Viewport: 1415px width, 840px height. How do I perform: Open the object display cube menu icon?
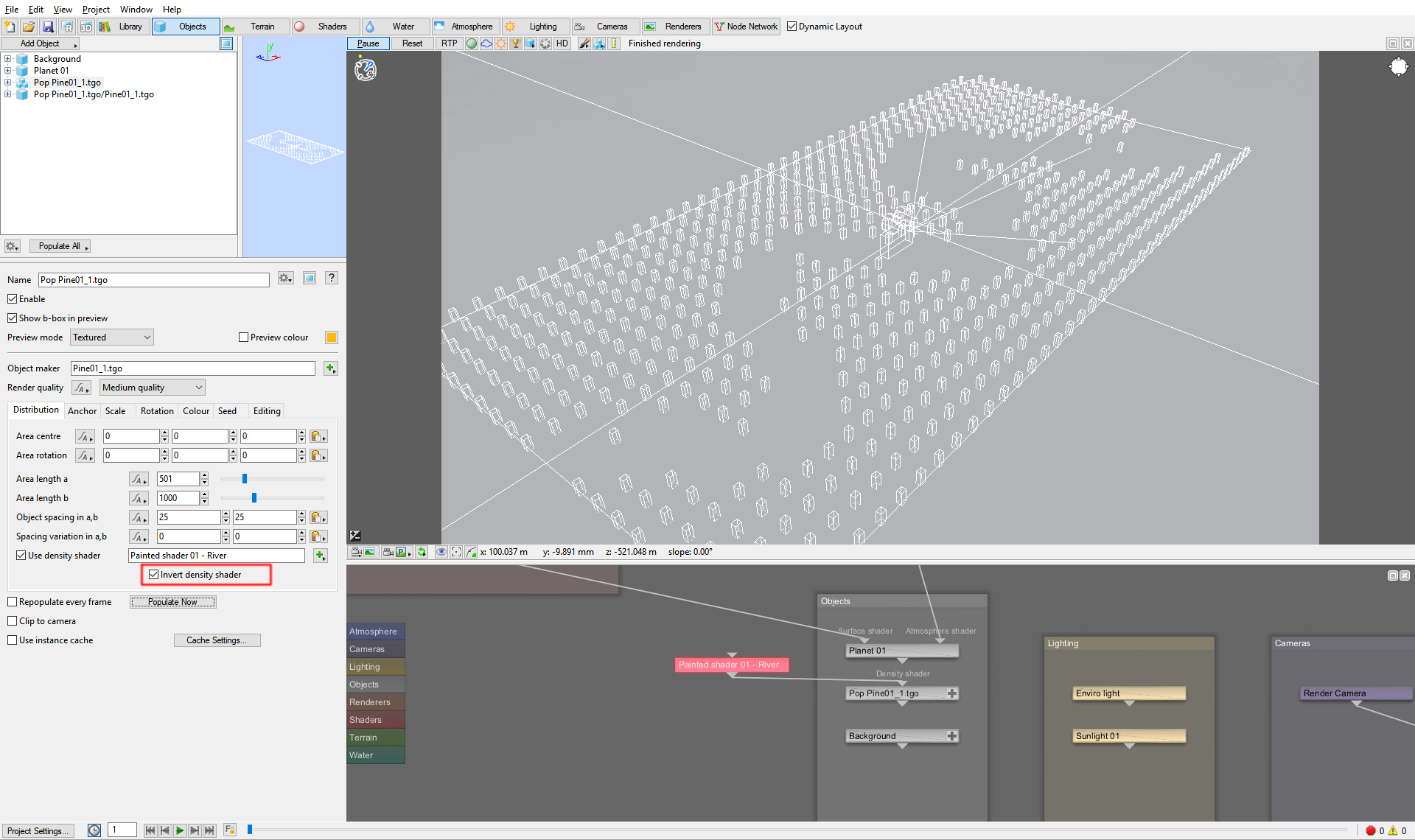530,43
